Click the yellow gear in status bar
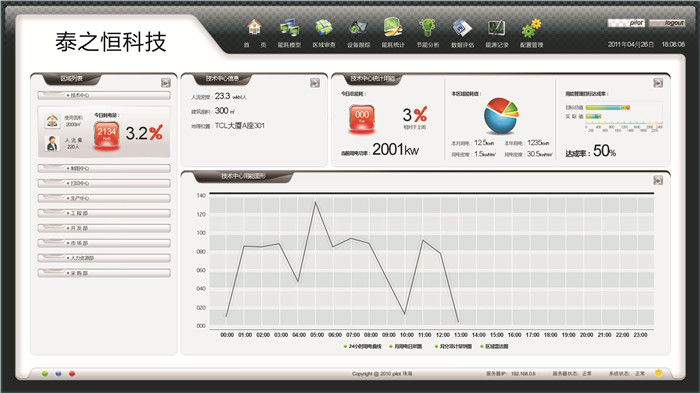This screenshot has height=393, width=700. 658,373
